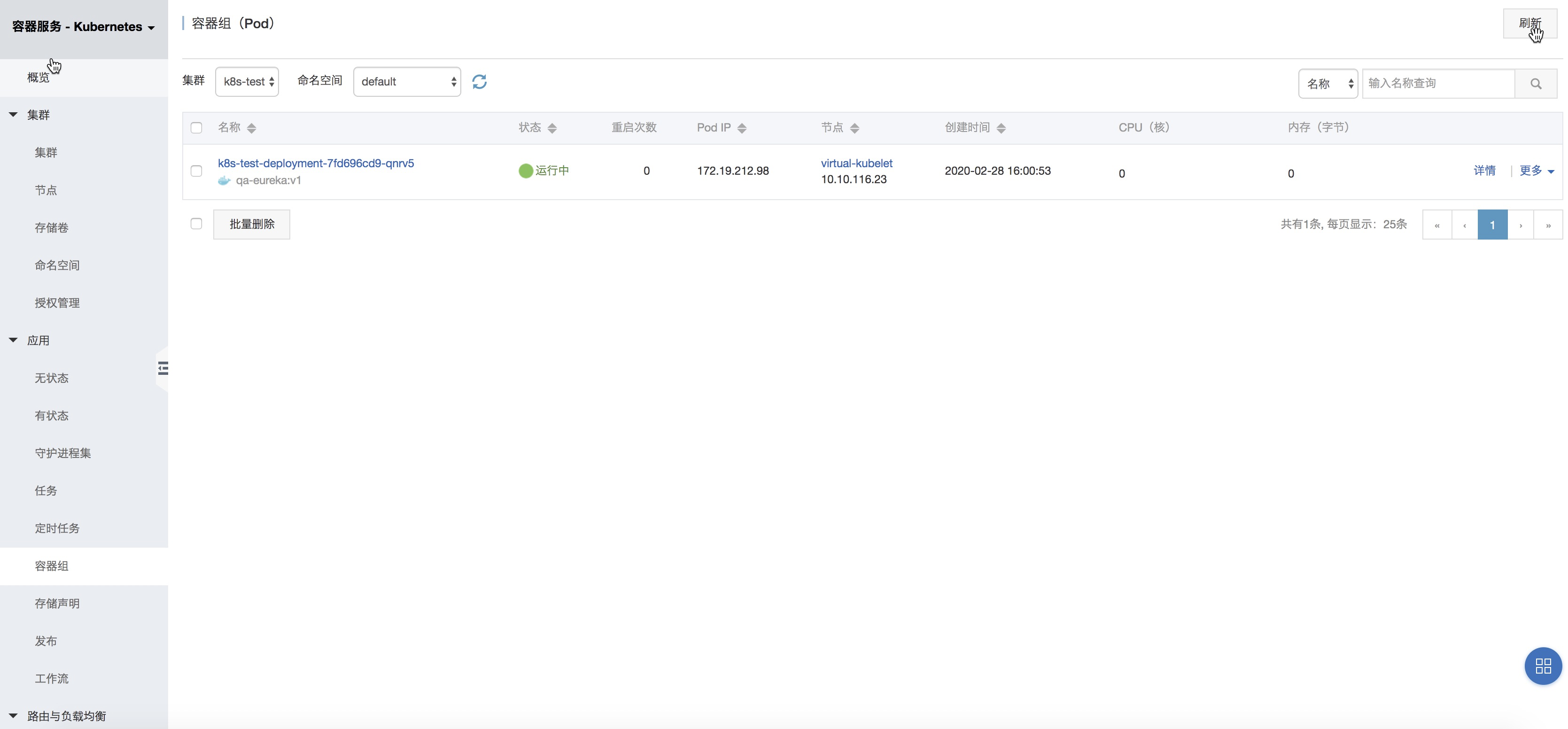Viewport: 1568px width, 729px height.
Task: Open the 集群 k8s-test dropdown
Action: tap(247, 82)
